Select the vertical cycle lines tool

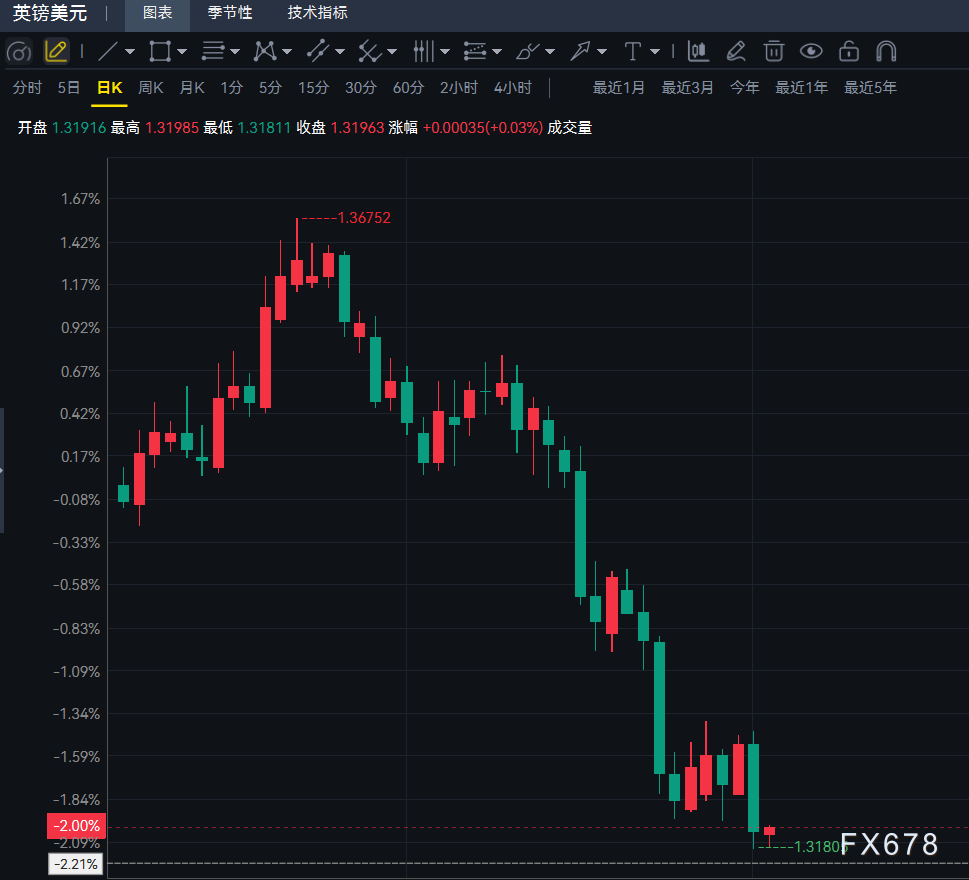pyautogui.click(x=423, y=51)
